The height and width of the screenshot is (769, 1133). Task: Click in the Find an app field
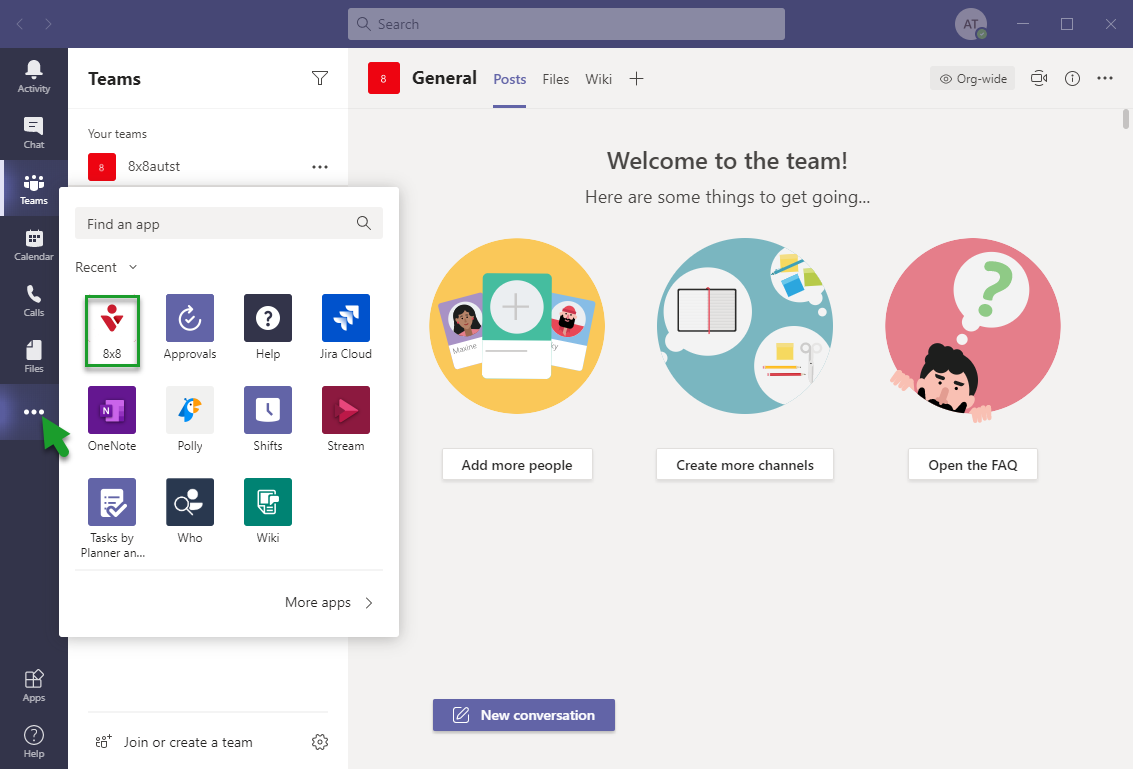click(x=218, y=224)
